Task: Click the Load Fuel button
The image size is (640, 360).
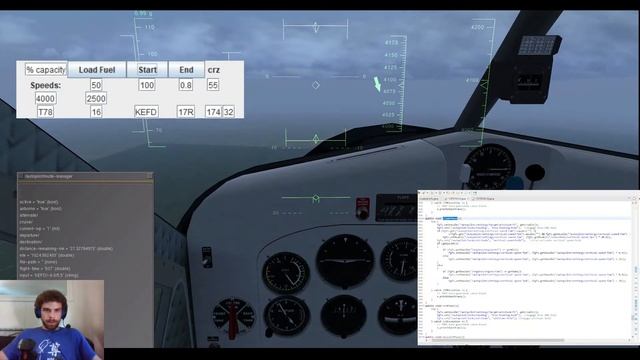Action: tap(97, 70)
